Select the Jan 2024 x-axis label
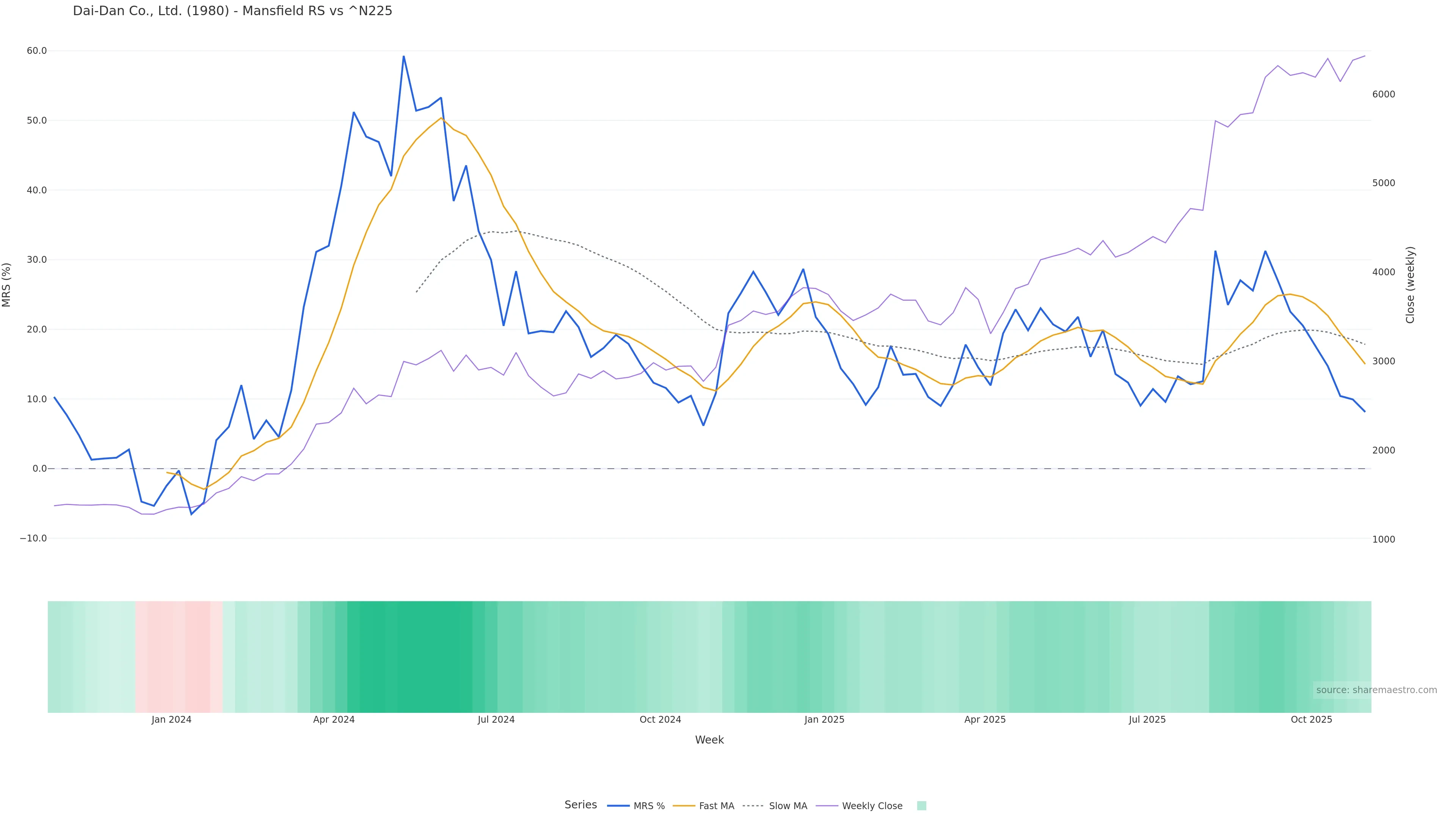 pos(171,720)
